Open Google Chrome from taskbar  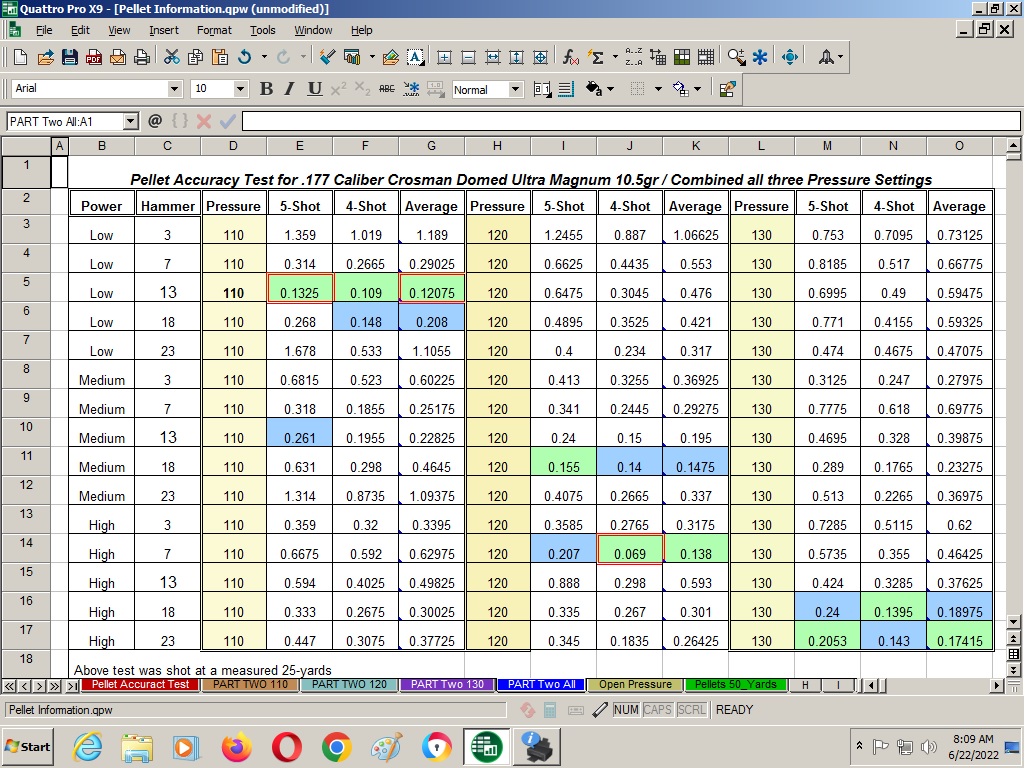click(x=337, y=748)
